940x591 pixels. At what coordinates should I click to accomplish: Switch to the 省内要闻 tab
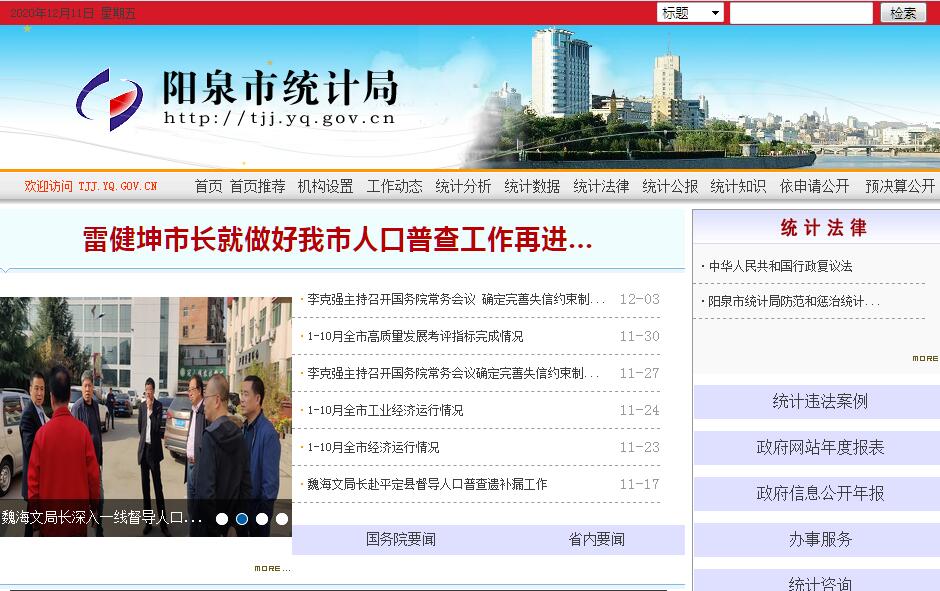[596, 539]
